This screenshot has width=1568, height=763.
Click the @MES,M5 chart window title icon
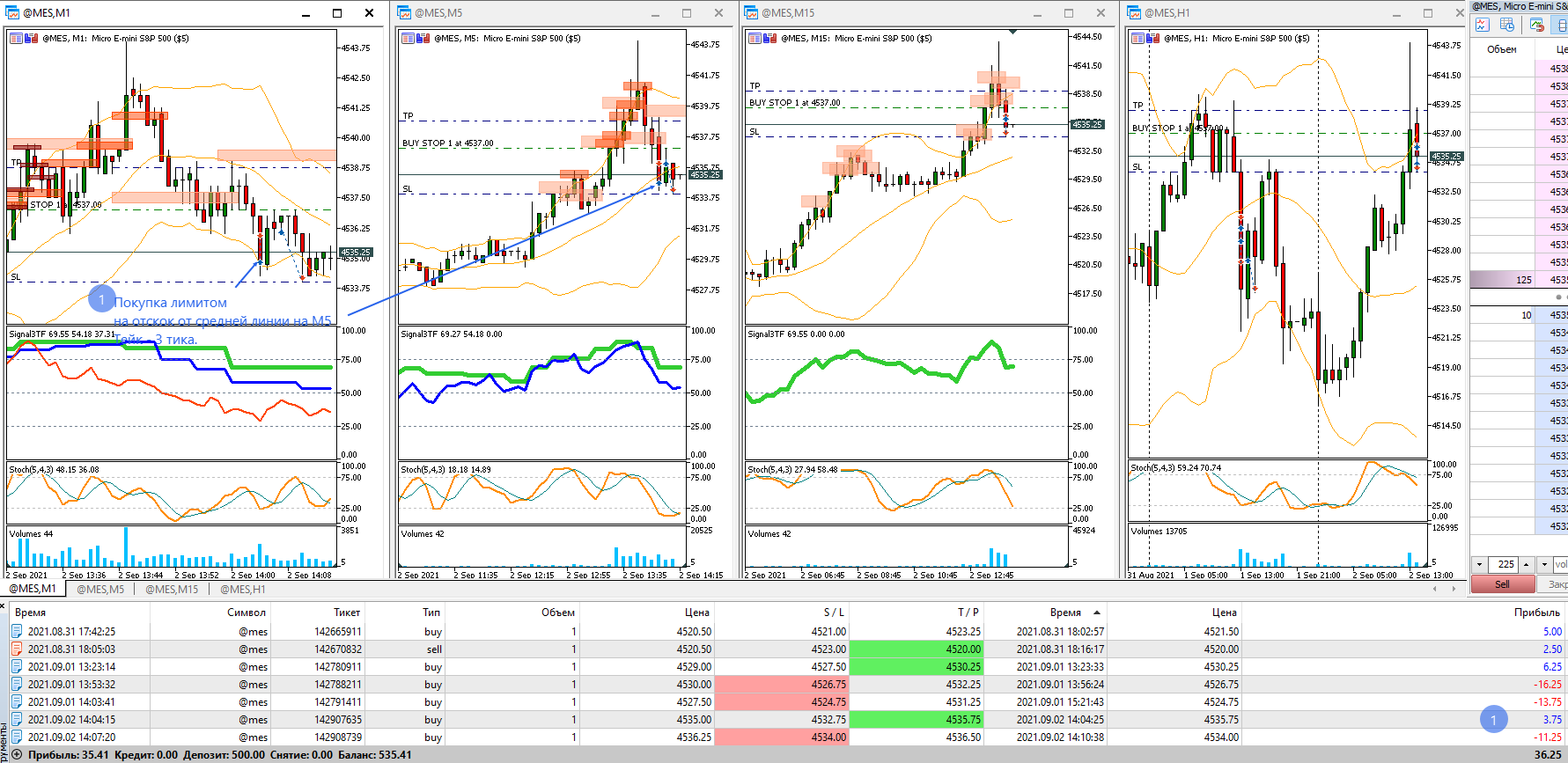(x=404, y=12)
